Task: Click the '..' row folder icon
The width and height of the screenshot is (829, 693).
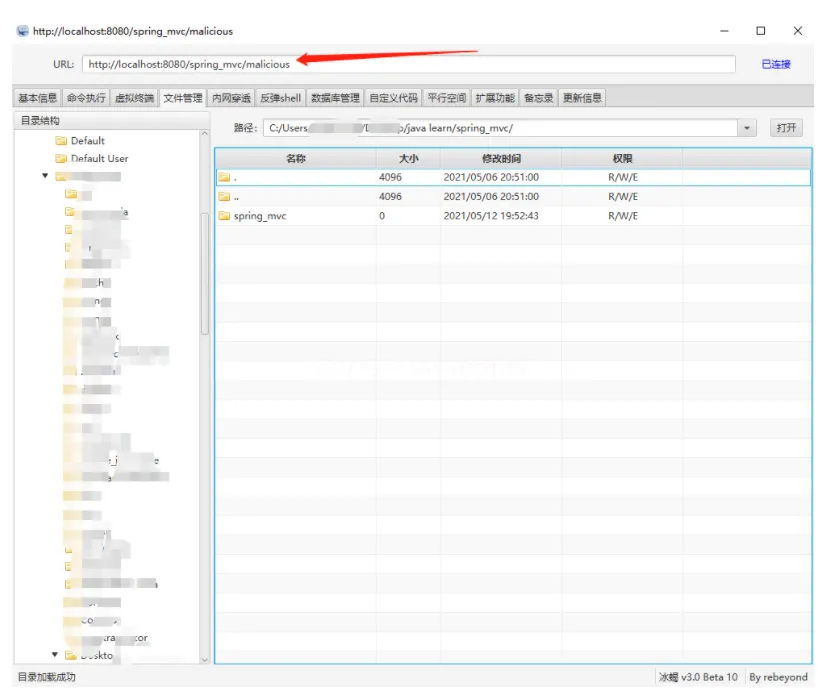Action: tap(224, 197)
